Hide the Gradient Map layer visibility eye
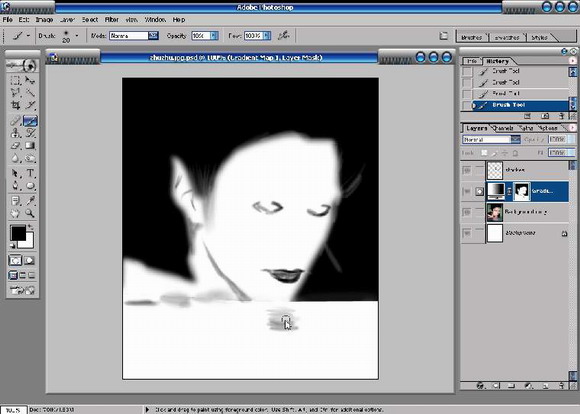The height and width of the screenshot is (414, 580). coord(467,191)
